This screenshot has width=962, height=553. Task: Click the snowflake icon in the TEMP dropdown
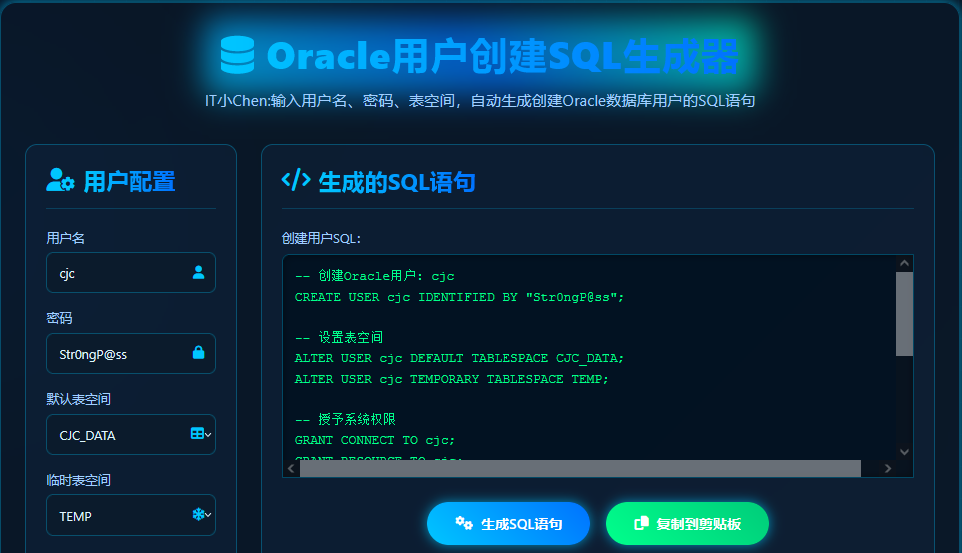pos(198,514)
